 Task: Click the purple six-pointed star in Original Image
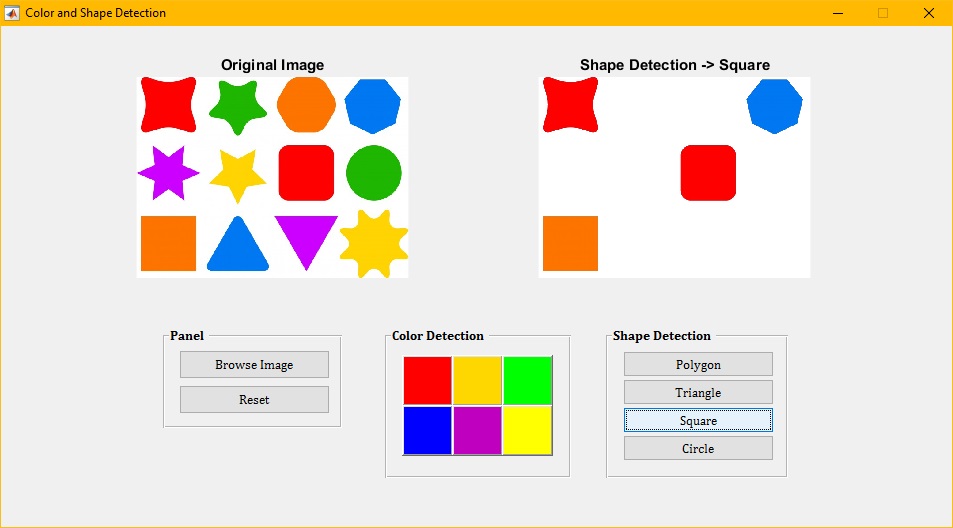point(167,173)
